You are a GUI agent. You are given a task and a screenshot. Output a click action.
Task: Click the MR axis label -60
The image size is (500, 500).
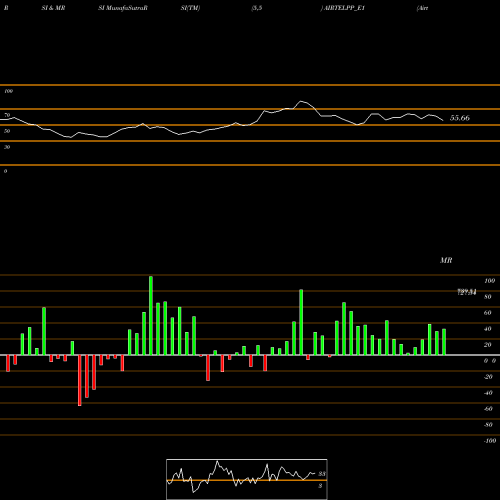[x=488, y=409]
